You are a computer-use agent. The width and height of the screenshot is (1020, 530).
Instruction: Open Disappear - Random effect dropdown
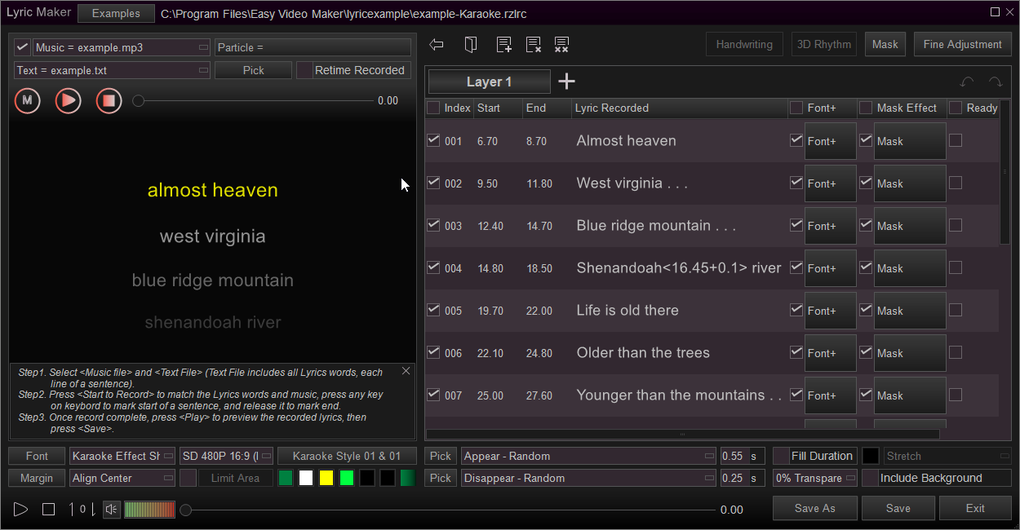pos(588,478)
